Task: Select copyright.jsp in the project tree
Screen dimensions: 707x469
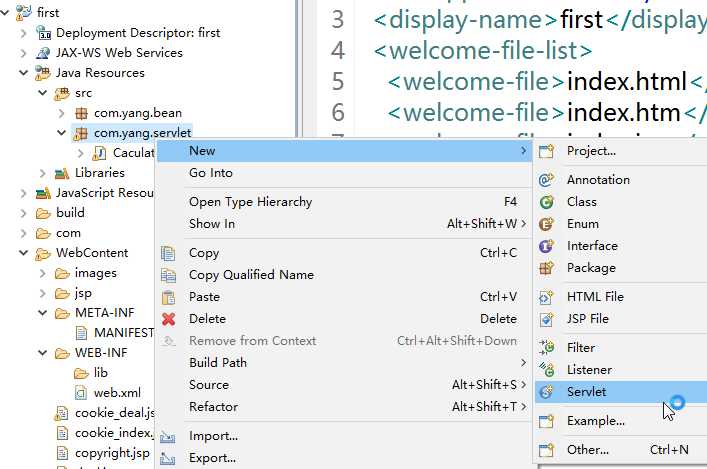Action: 112,453
